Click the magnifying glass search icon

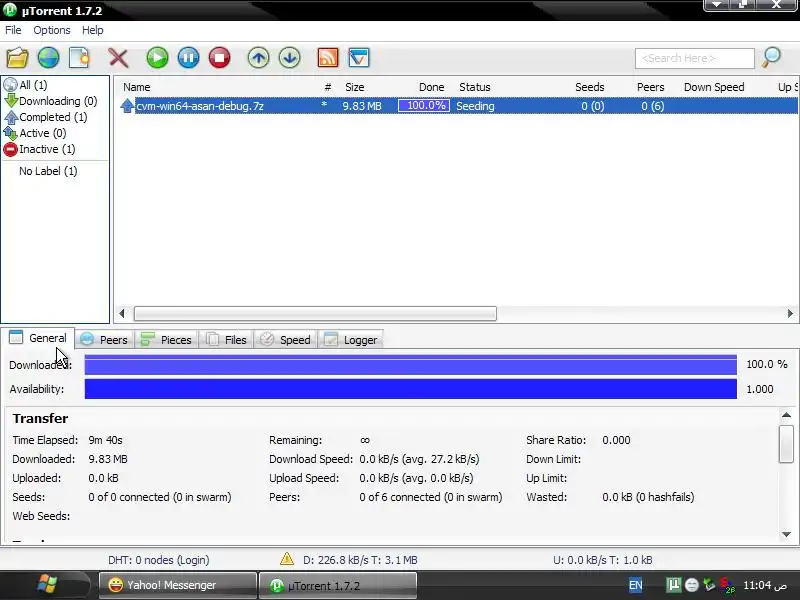coord(771,57)
